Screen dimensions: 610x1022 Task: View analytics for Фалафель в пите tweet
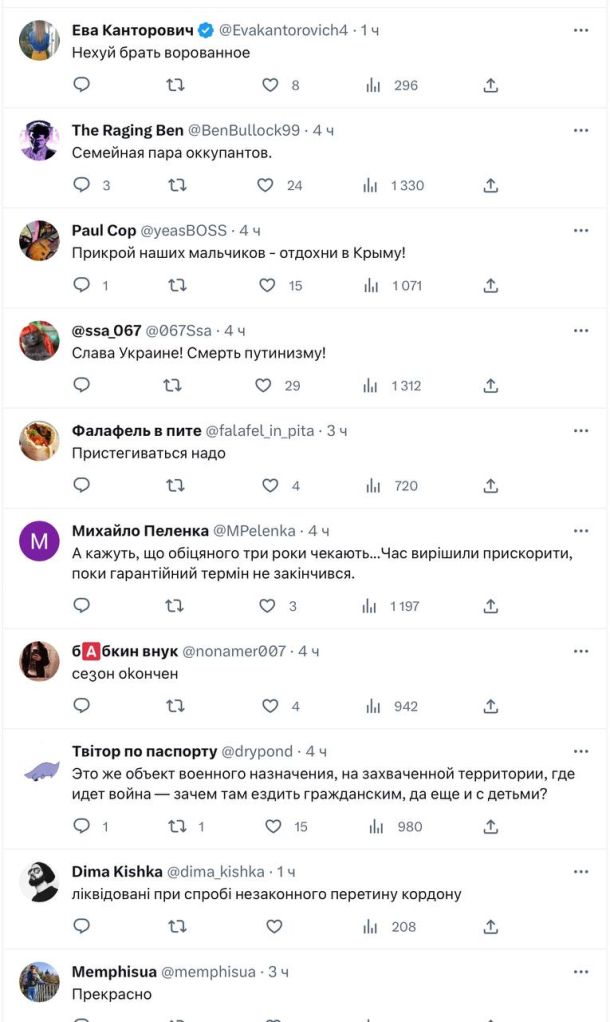click(374, 486)
